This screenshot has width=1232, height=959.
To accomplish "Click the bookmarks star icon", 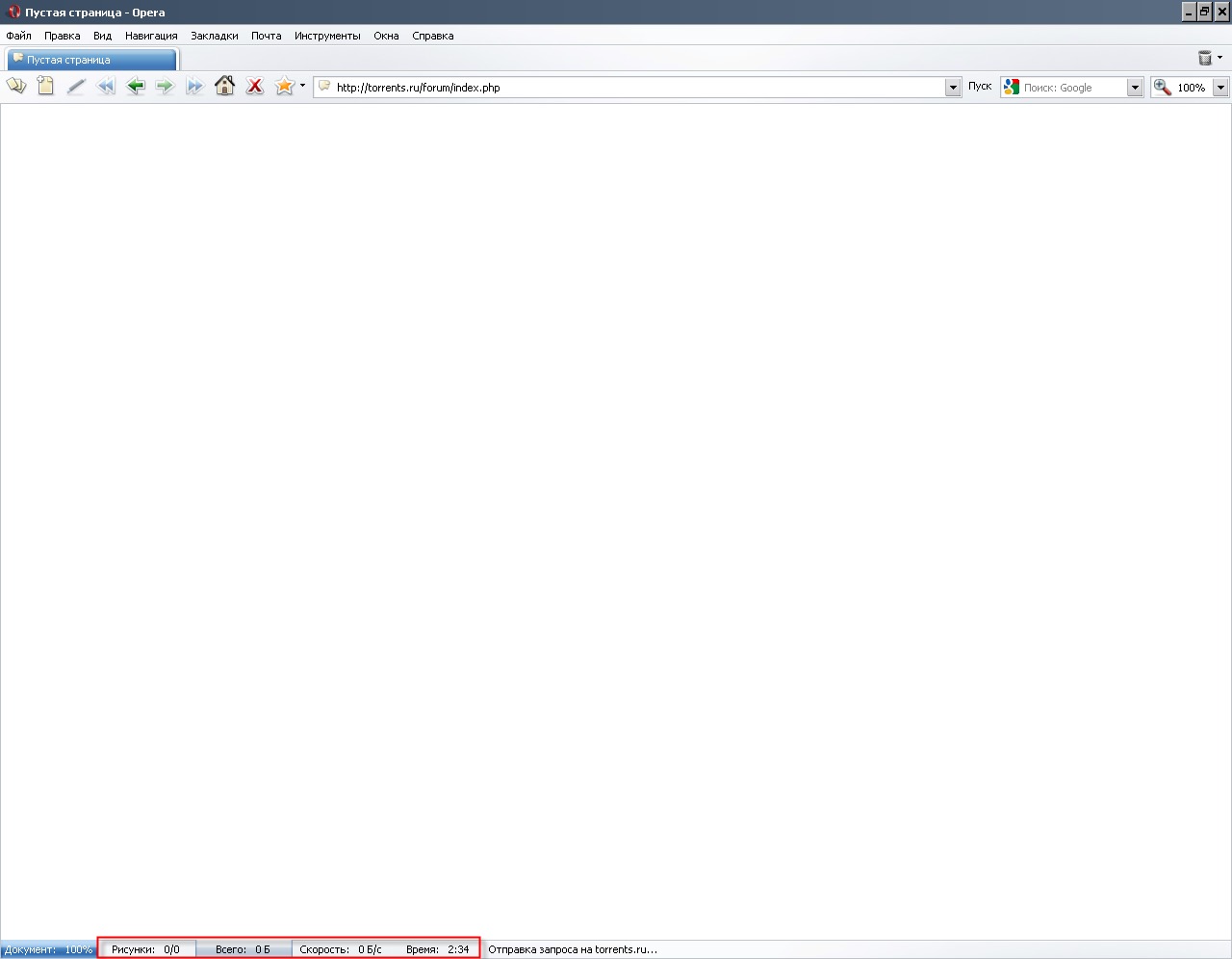I will (x=284, y=87).
